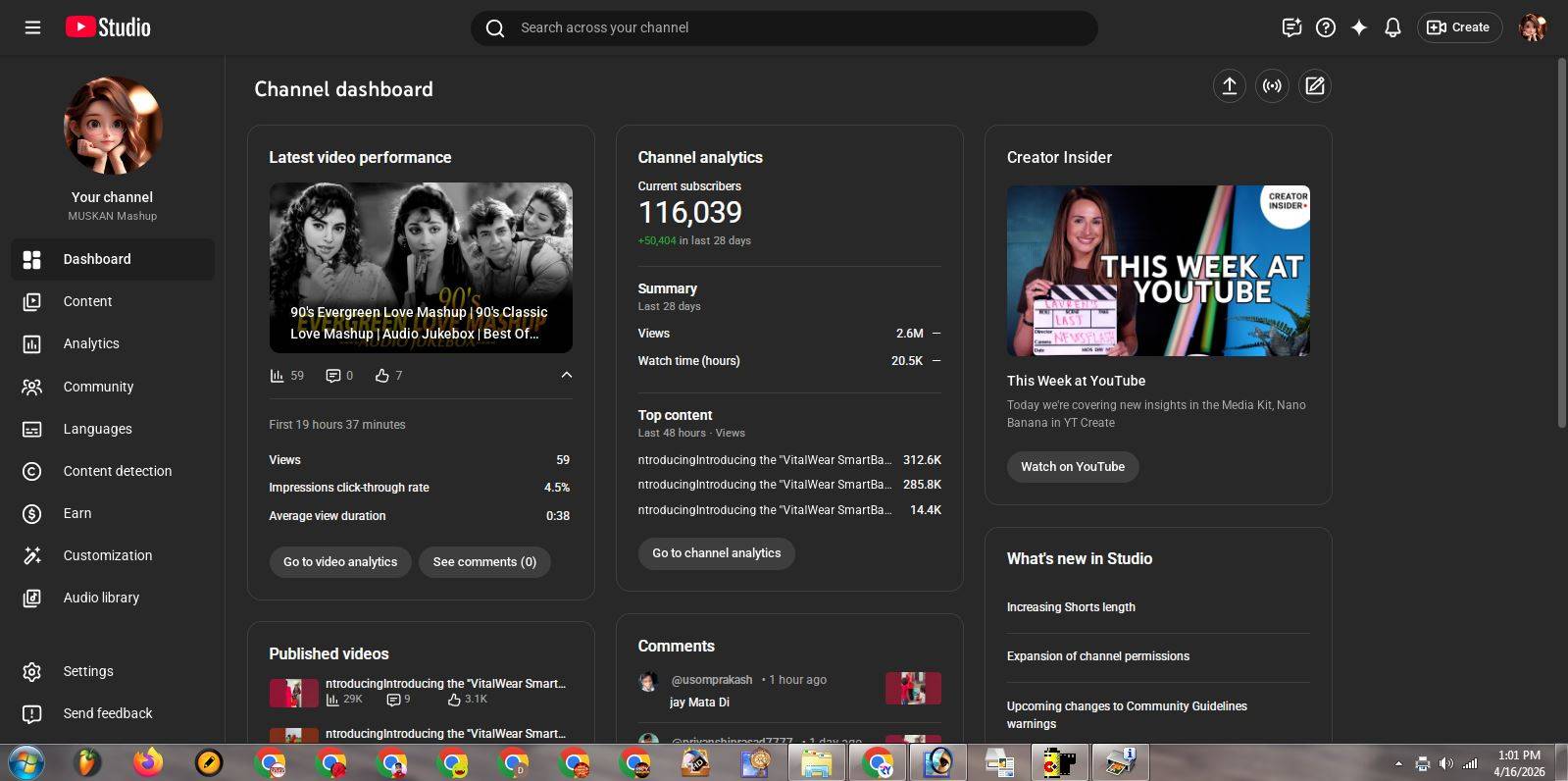
Task: Open the feedback icon beside help
Action: (1291, 27)
